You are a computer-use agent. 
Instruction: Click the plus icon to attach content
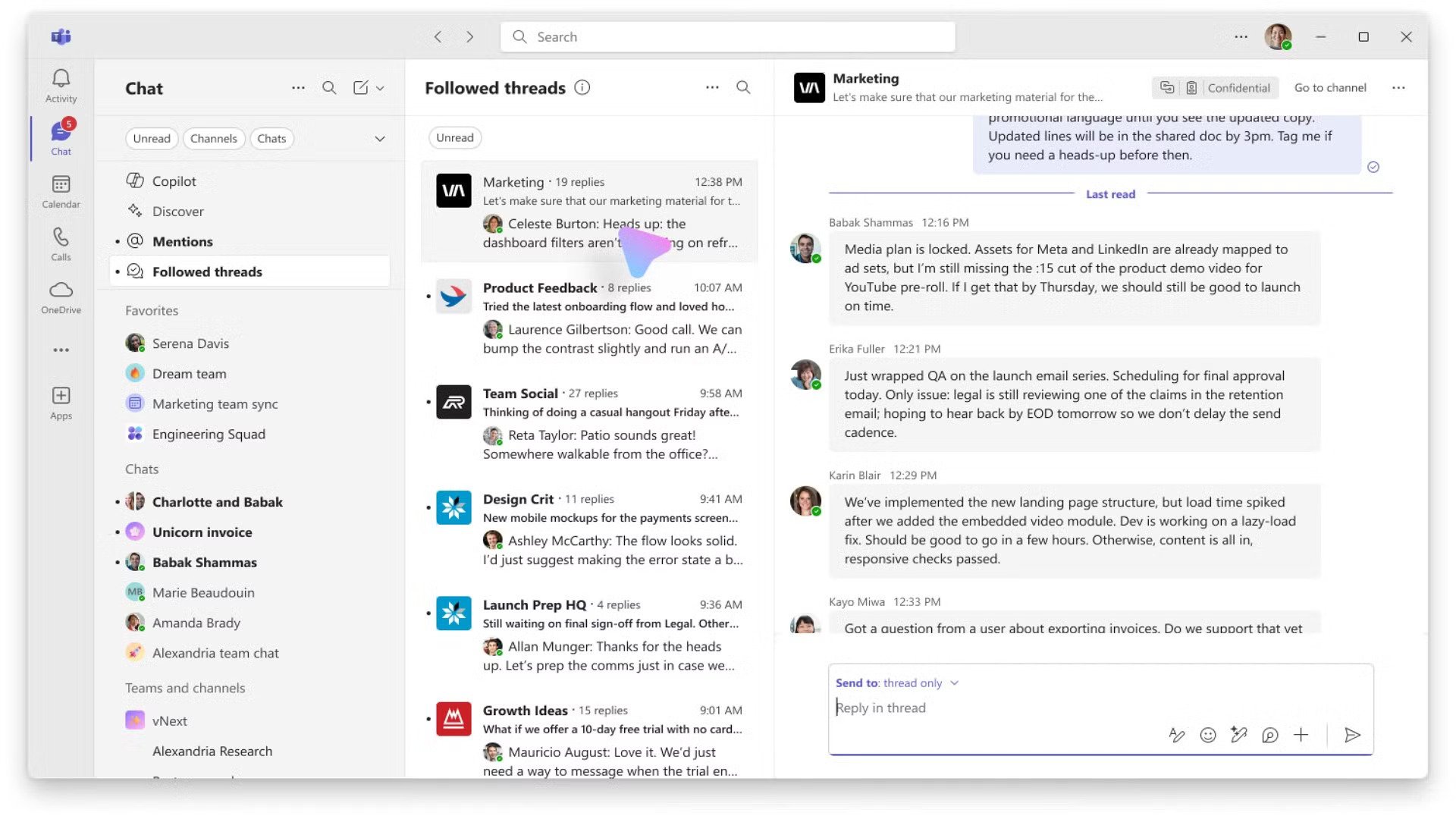tap(1301, 734)
